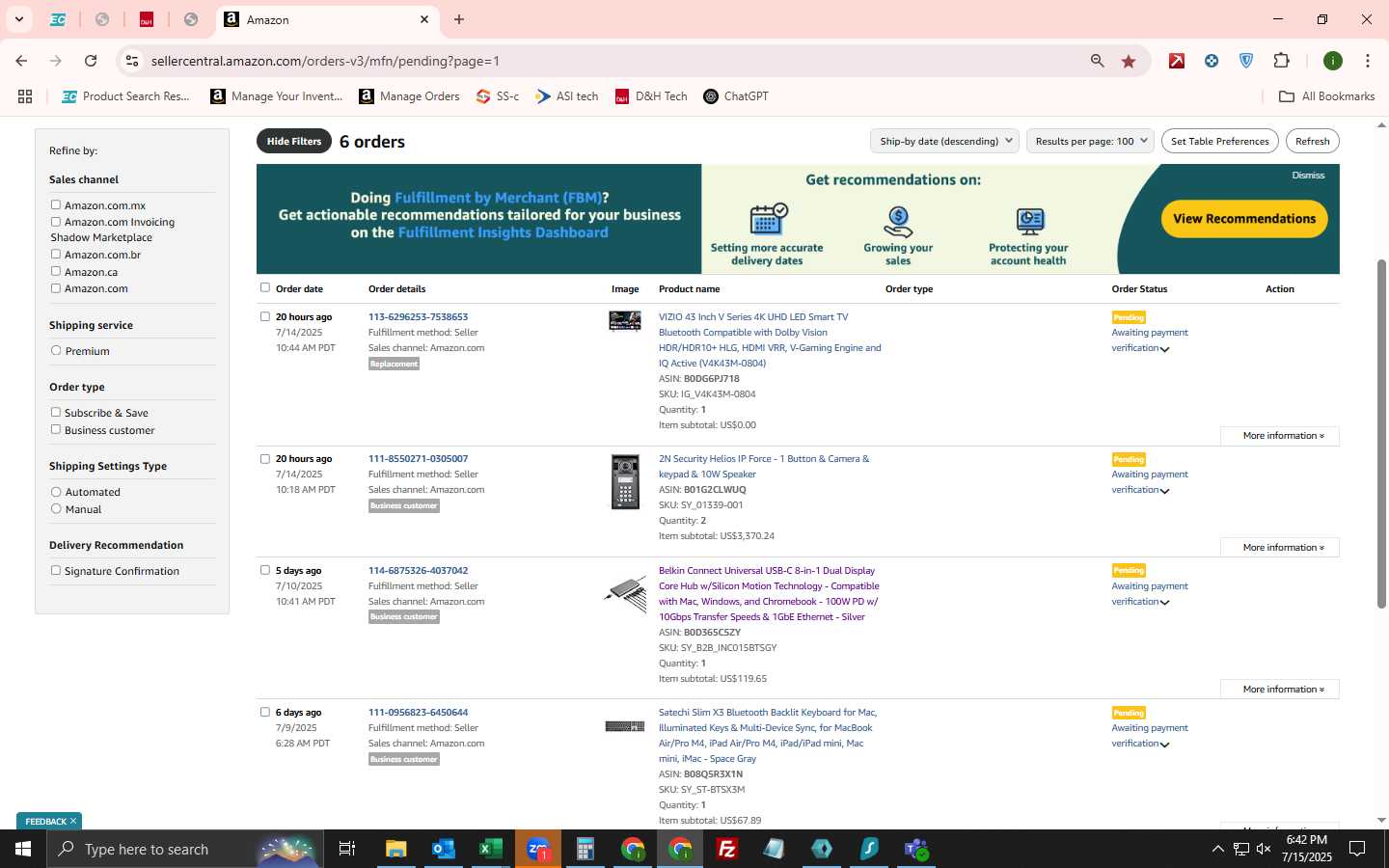Tick the Subscribe & Save checkbox

point(56,412)
